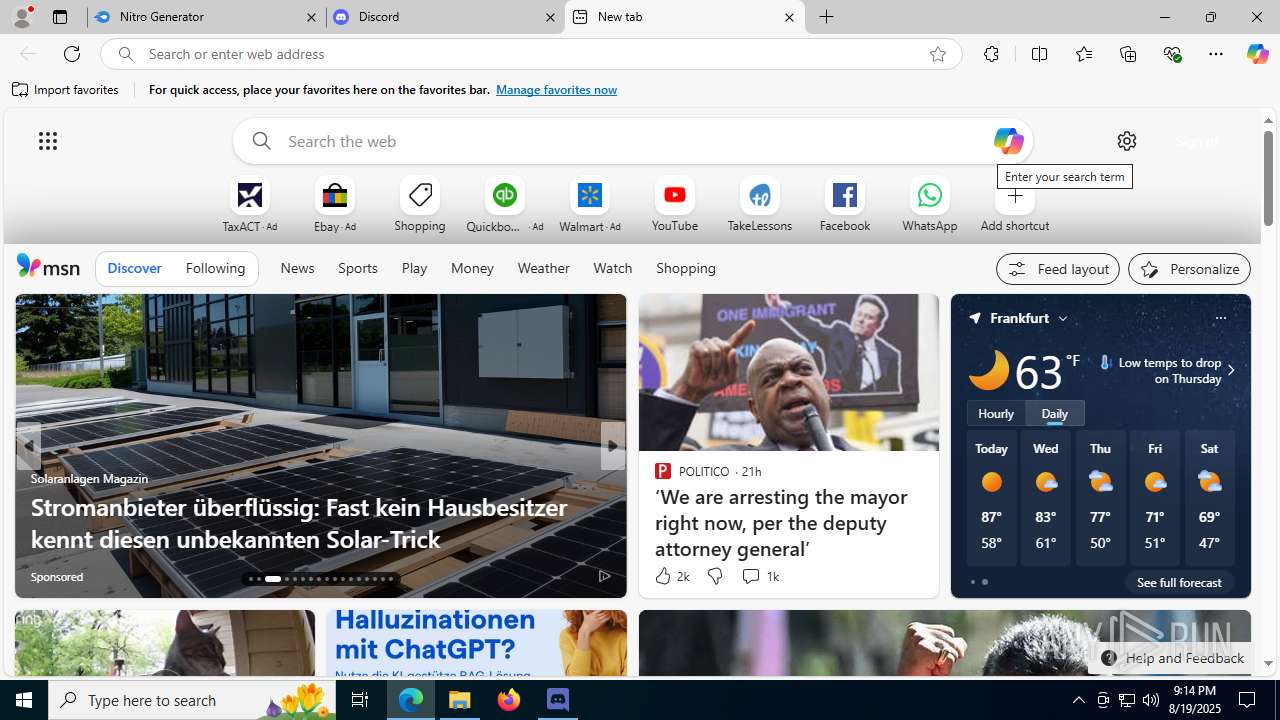
Task: Switch weather to Daily view
Action: tap(1055, 413)
